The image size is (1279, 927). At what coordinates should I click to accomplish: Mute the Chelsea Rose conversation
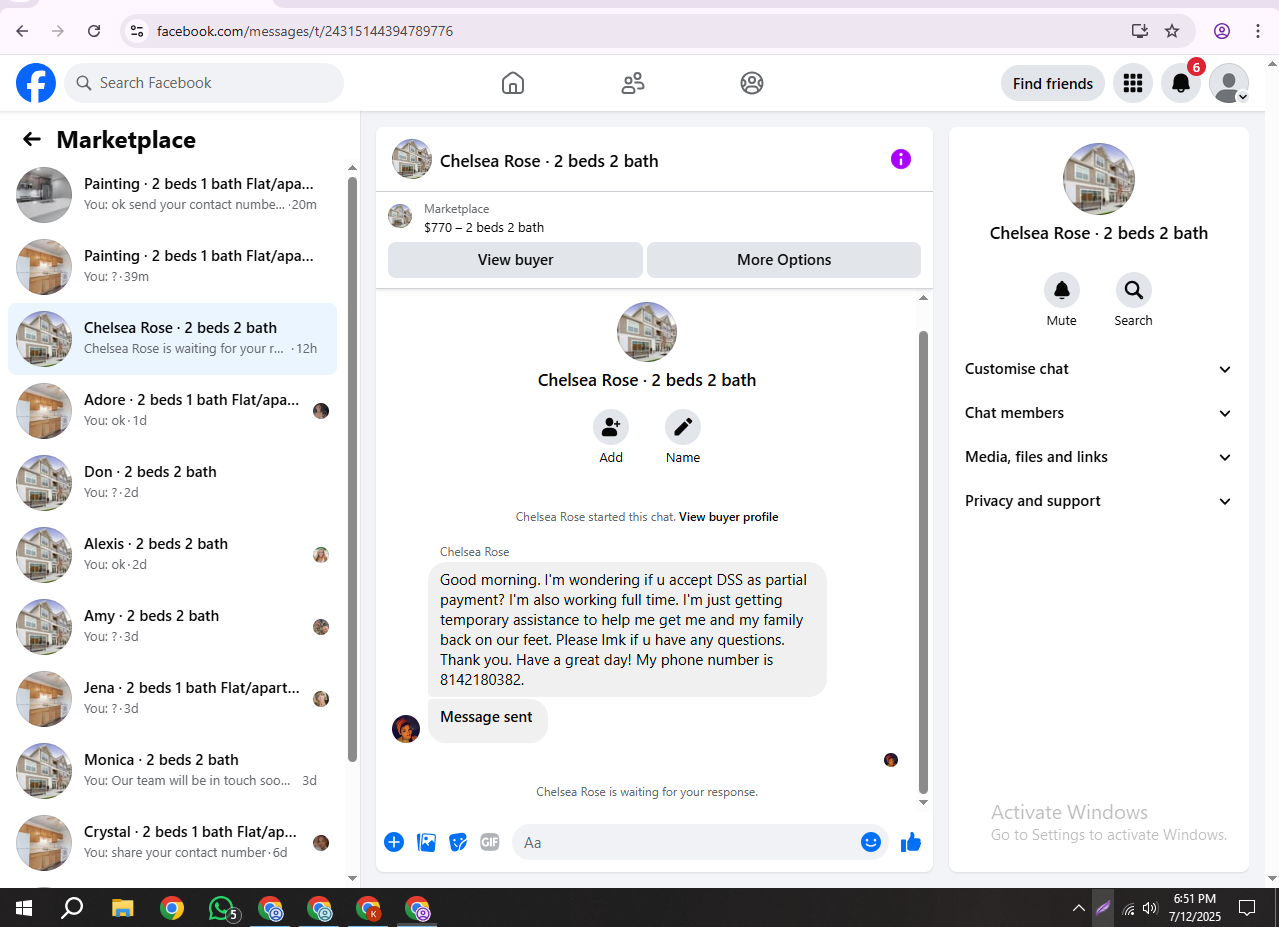(x=1062, y=290)
